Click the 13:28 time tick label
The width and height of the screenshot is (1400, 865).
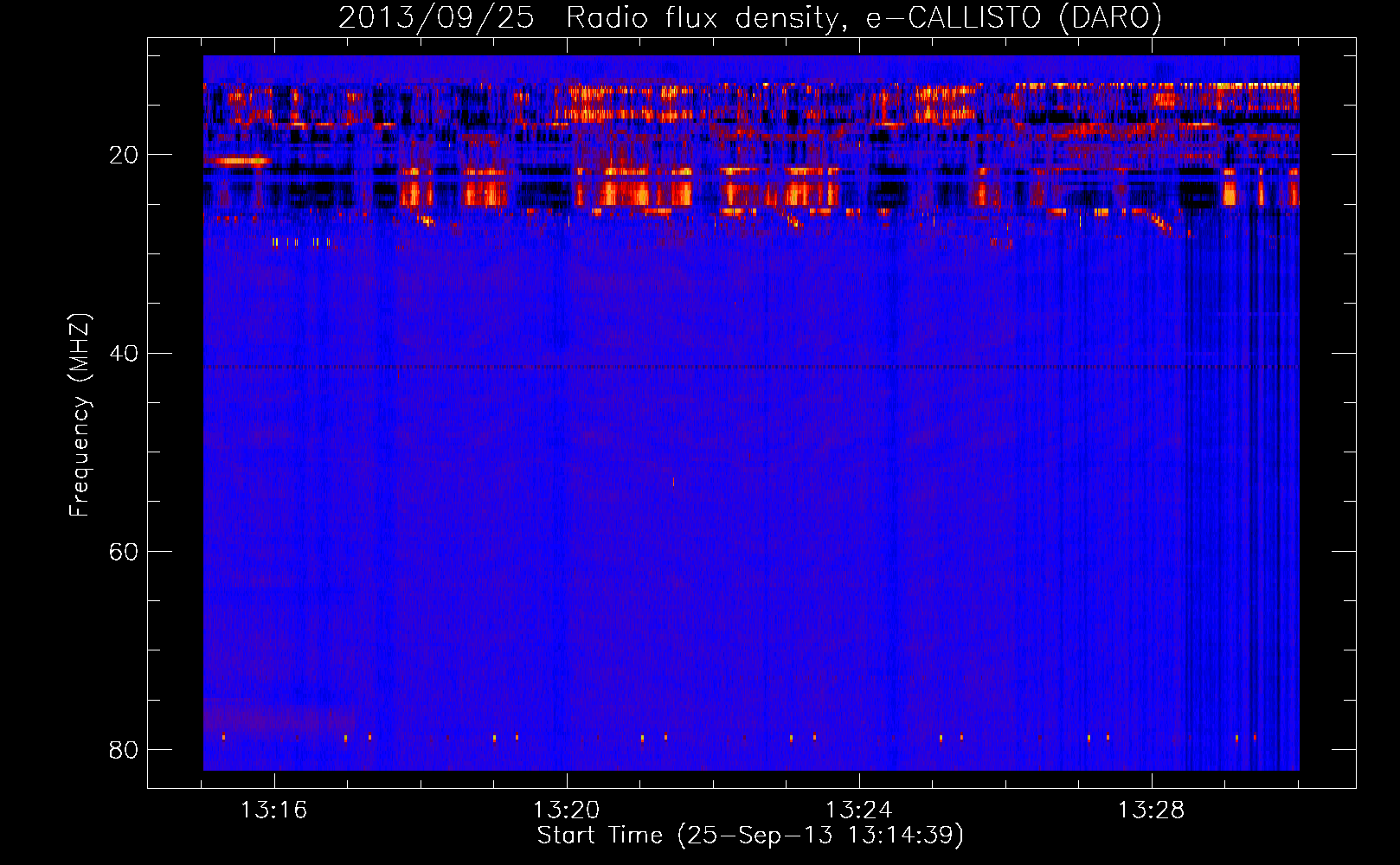tap(1151, 811)
